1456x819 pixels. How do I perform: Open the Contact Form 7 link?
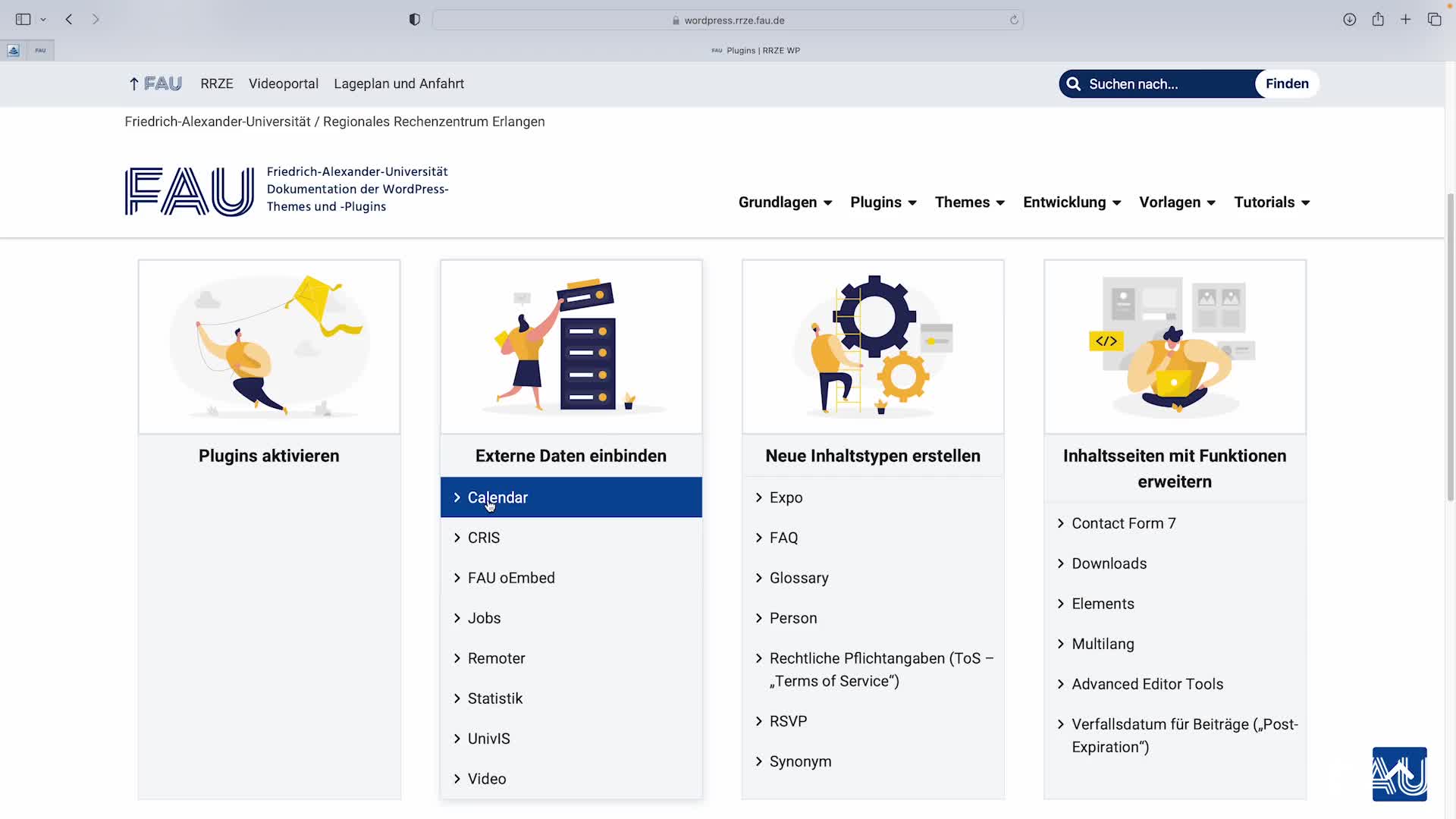pyautogui.click(x=1123, y=523)
